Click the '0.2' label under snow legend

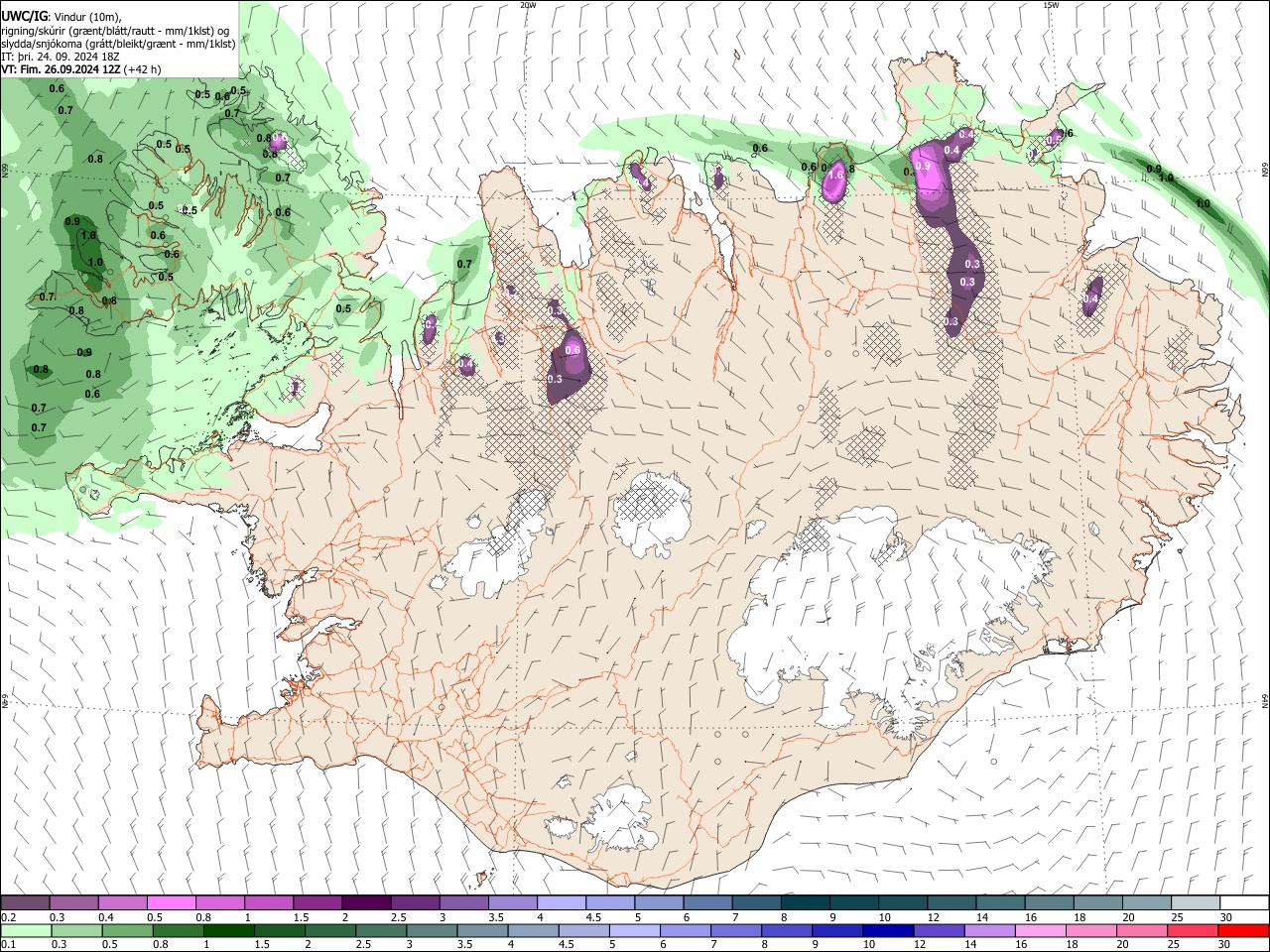tap(9, 917)
